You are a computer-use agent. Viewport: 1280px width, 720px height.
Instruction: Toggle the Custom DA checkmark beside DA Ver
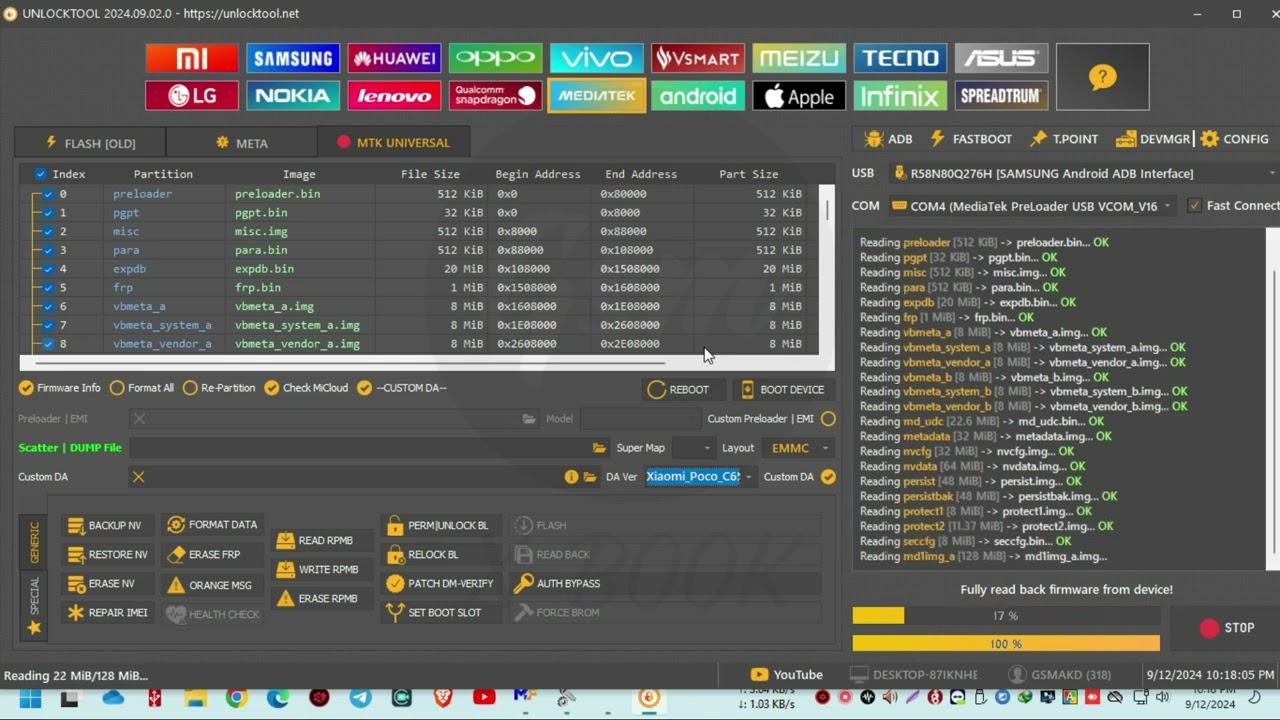(828, 477)
